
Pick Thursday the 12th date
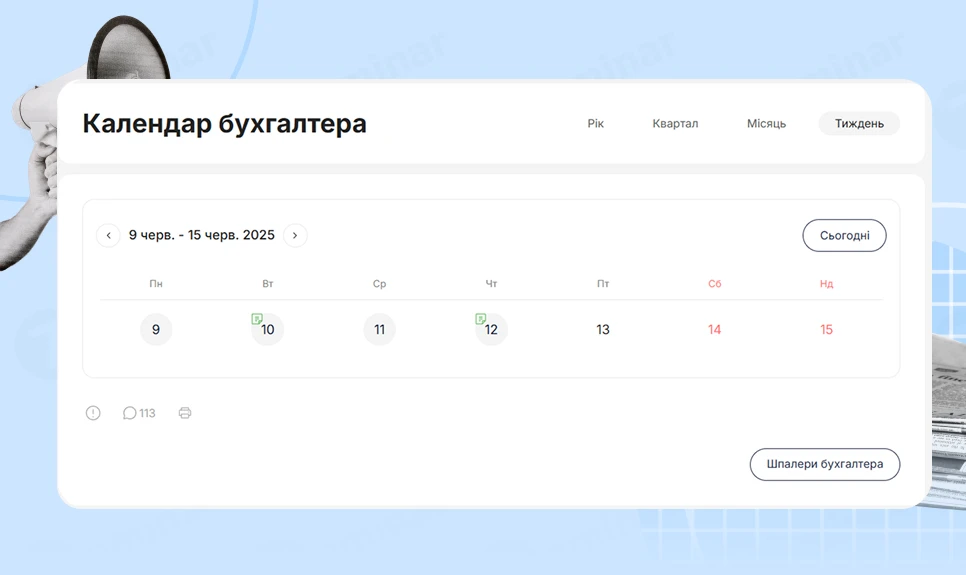point(492,331)
